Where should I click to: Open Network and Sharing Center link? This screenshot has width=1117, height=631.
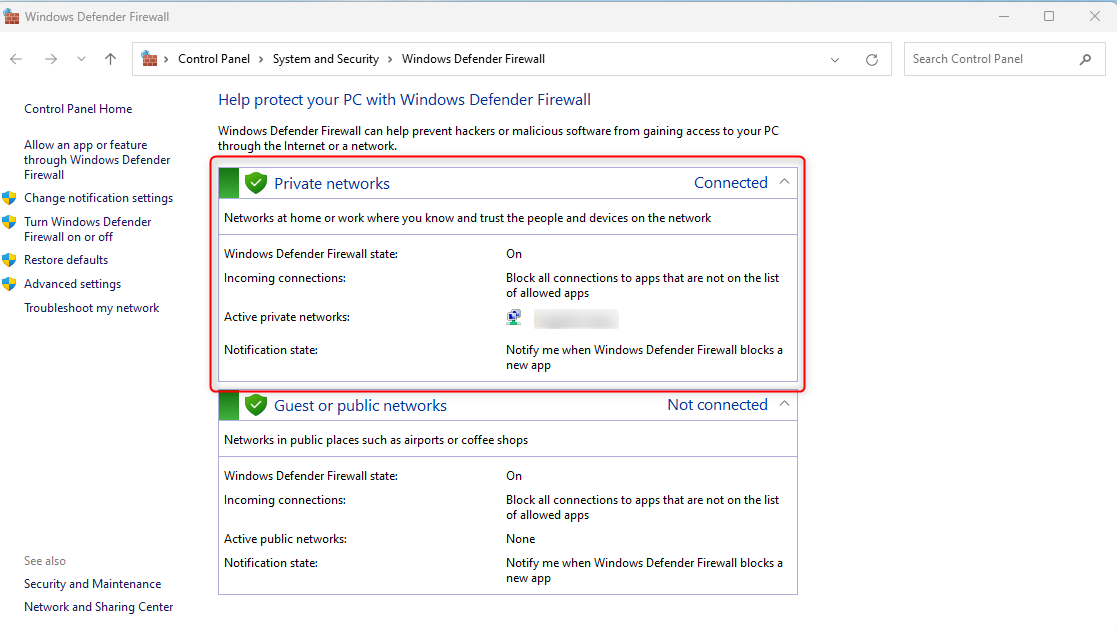coord(98,607)
